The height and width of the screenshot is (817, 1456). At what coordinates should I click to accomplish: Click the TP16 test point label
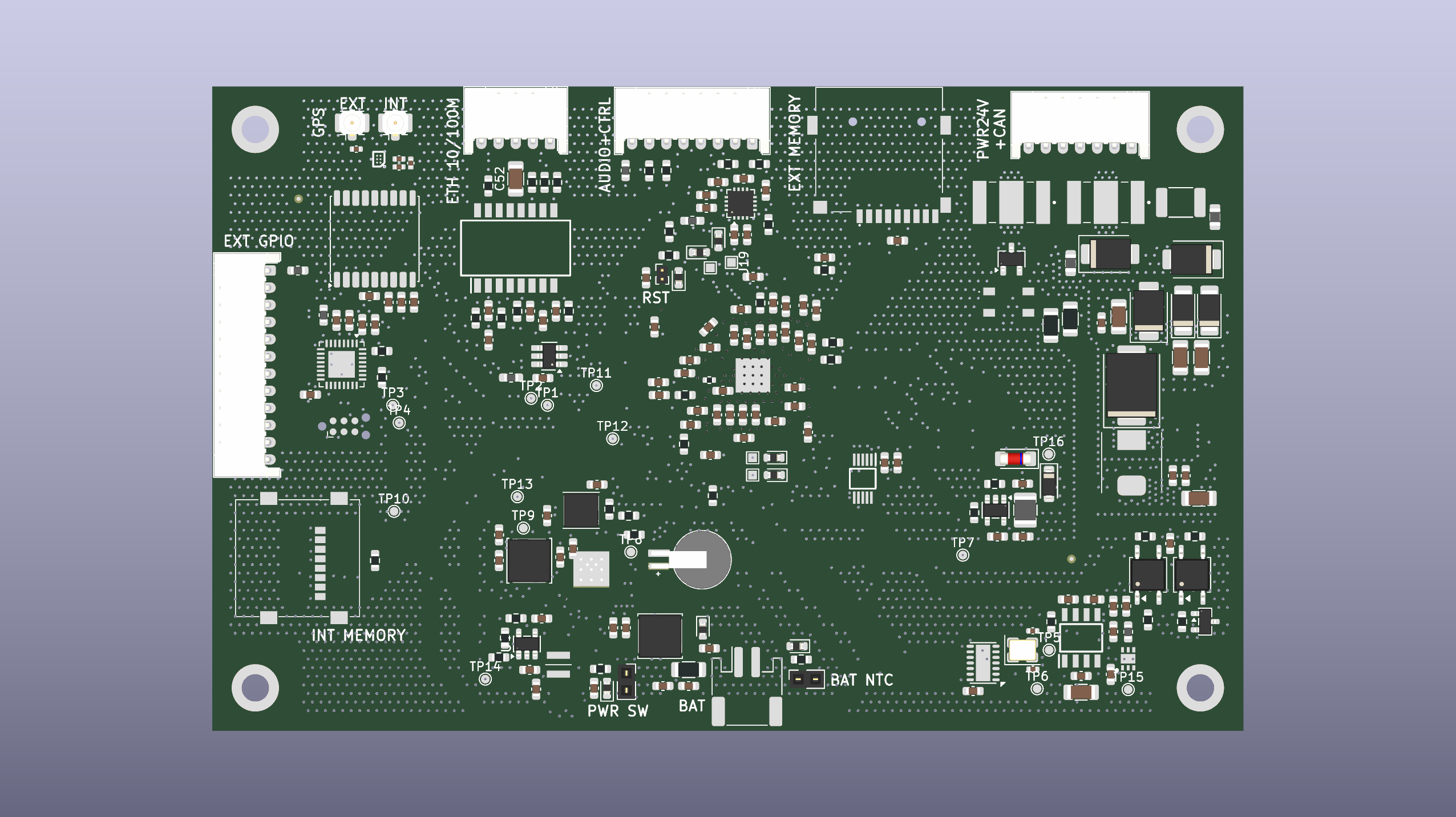coord(1048,442)
